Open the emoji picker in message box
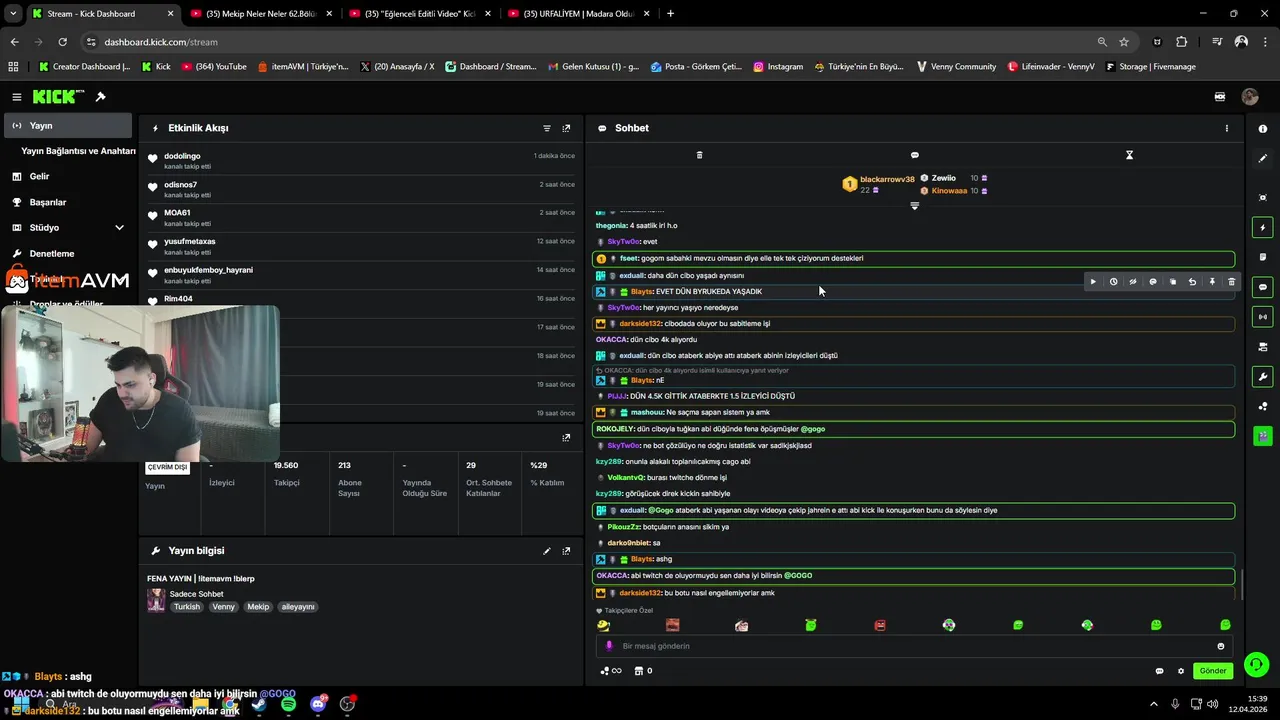Screen dimensions: 1280x720 click(1221, 646)
